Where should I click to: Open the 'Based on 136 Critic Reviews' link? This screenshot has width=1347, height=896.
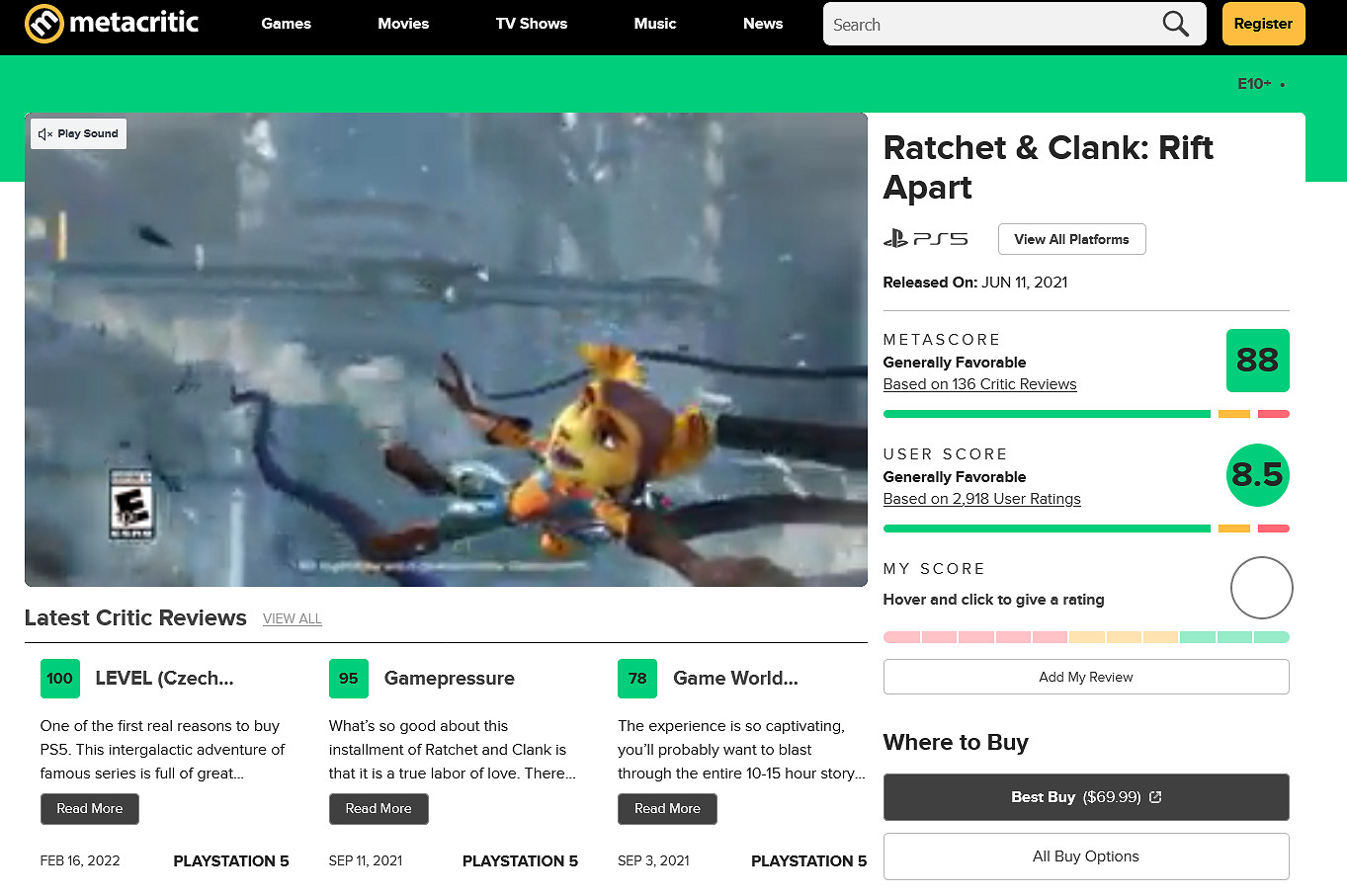pyautogui.click(x=979, y=384)
